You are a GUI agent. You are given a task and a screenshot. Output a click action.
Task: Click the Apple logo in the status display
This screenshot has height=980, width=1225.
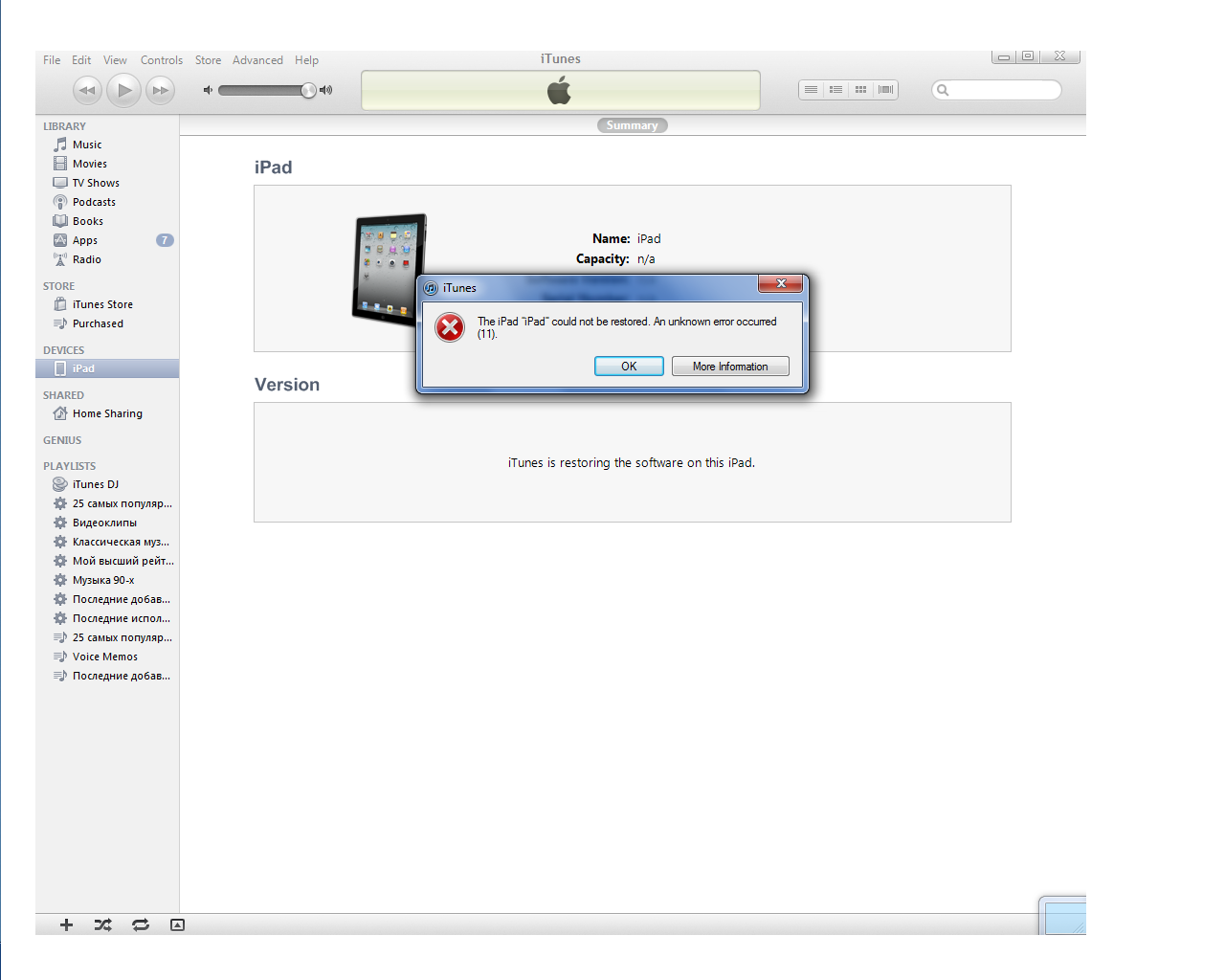560,91
